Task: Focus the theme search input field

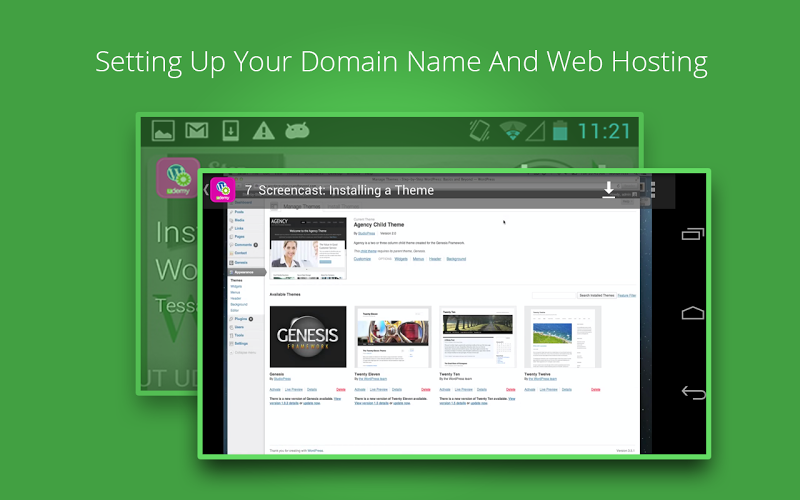Action: click(x=554, y=295)
